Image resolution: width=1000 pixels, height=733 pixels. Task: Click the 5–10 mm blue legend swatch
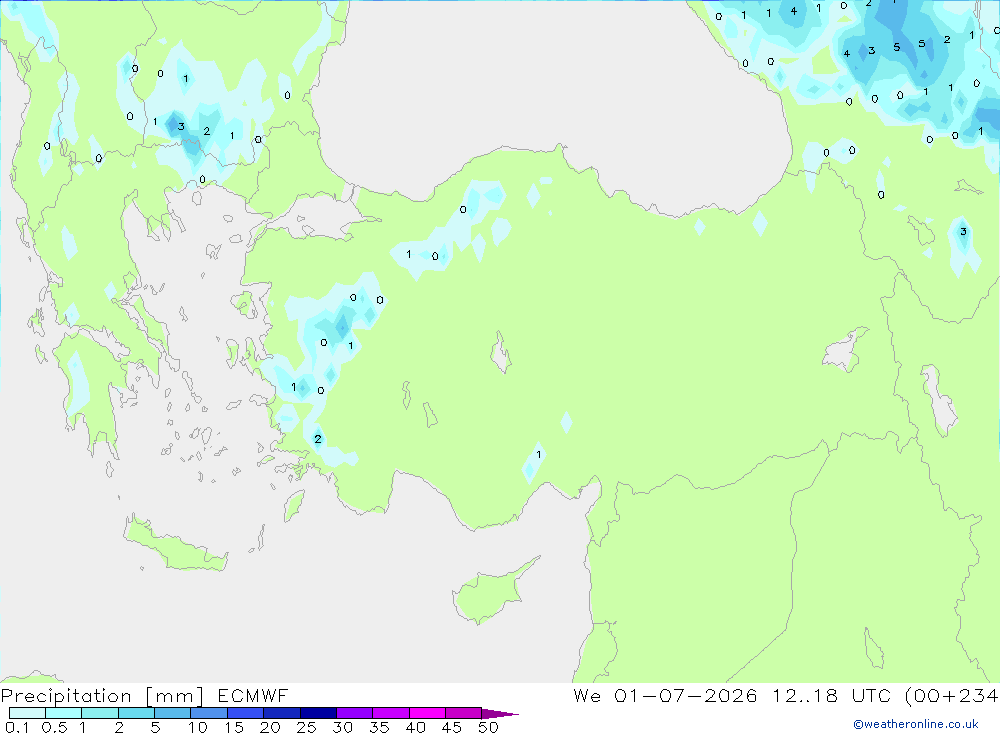[172, 713]
